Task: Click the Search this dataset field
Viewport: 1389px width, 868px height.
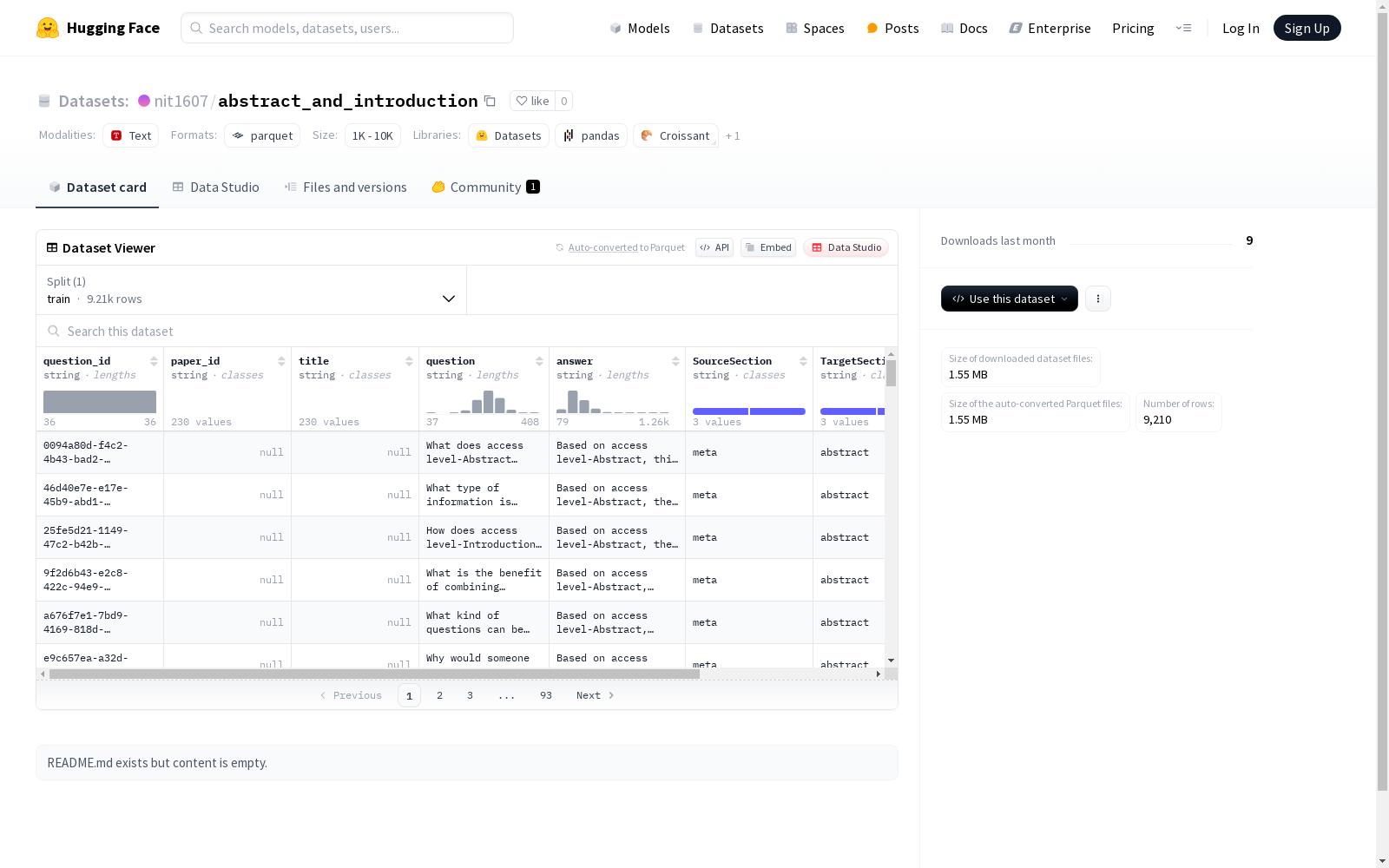Action: click(x=467, y=331)
